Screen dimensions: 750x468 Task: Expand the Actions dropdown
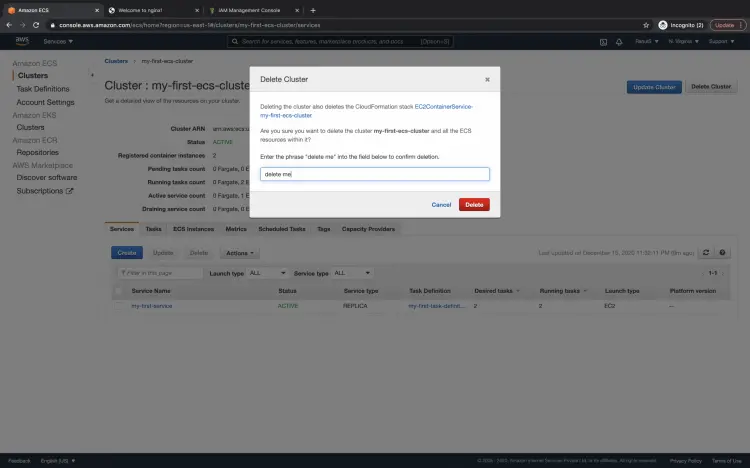pos(240,253)
